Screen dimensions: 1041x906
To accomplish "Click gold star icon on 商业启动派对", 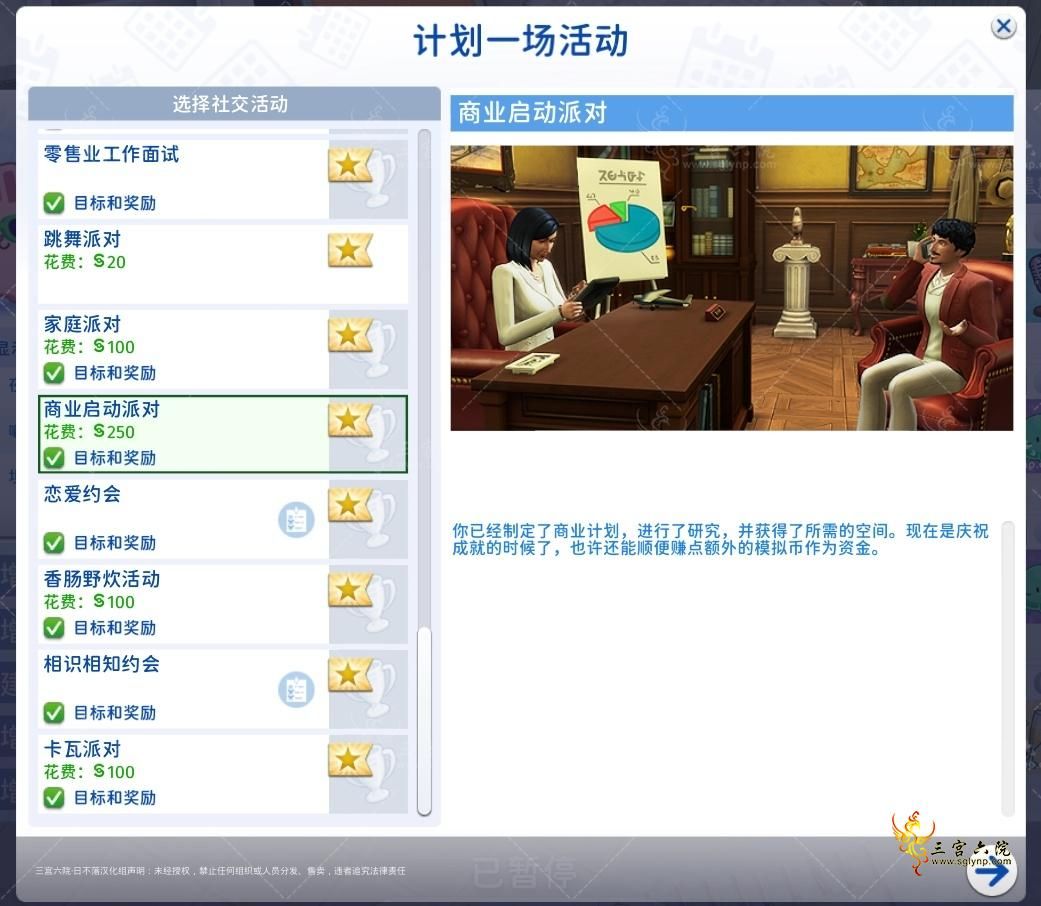I will (349, 419).
